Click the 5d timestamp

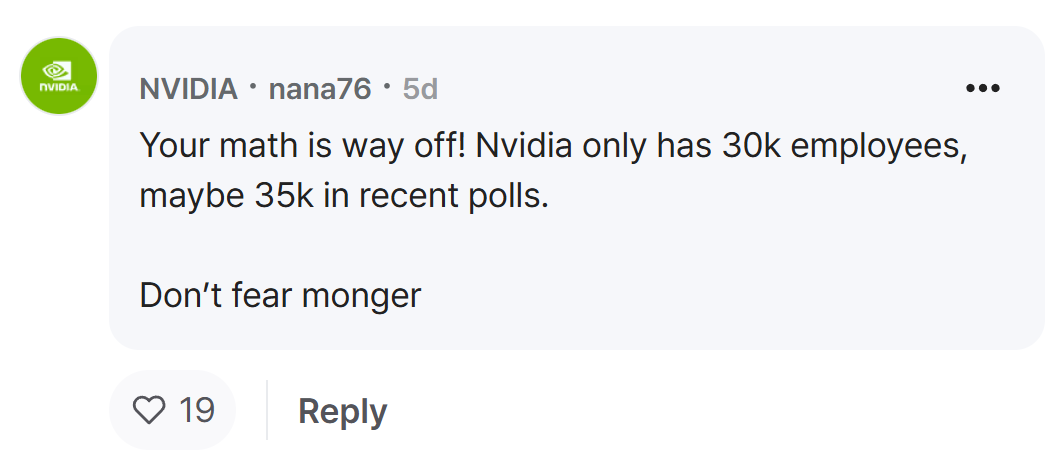point(420,89)
